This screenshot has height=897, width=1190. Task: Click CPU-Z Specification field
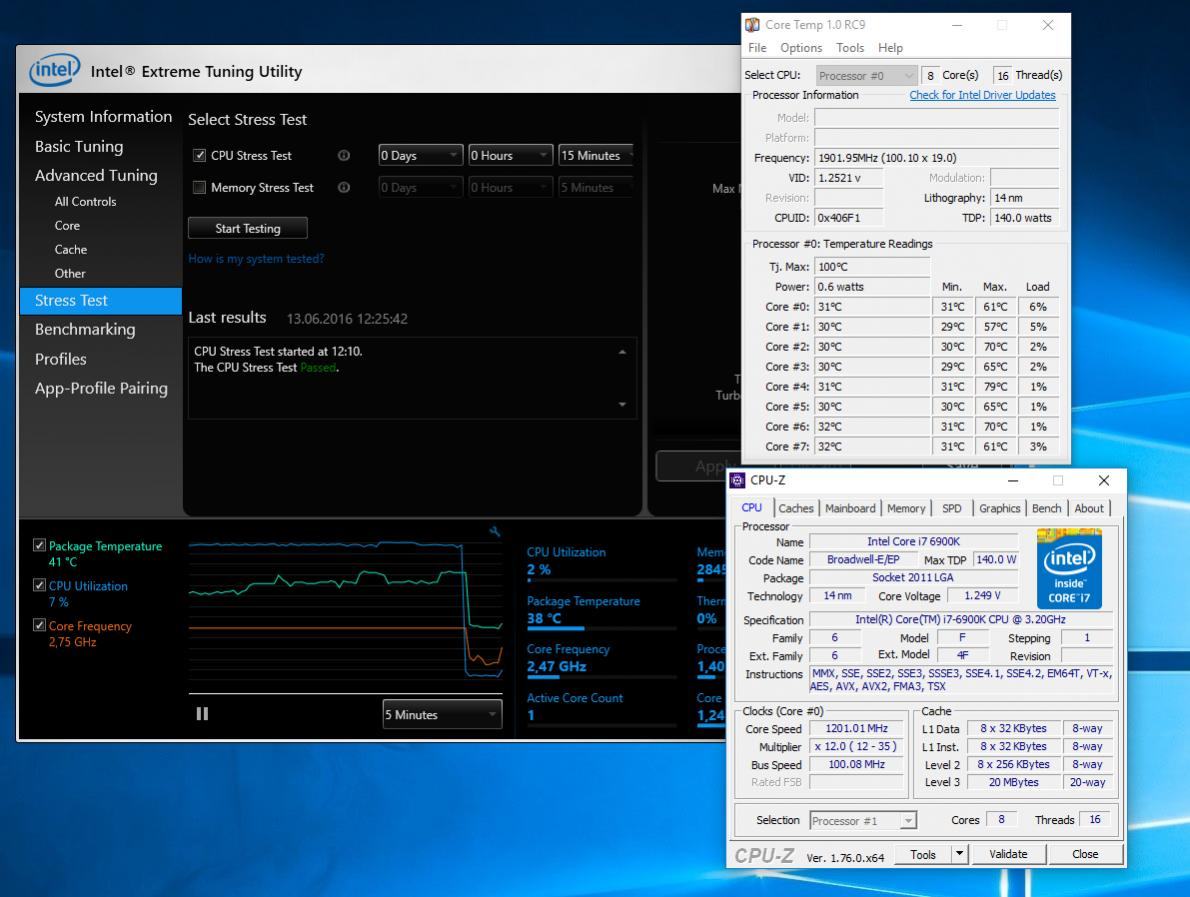point(961,619)
